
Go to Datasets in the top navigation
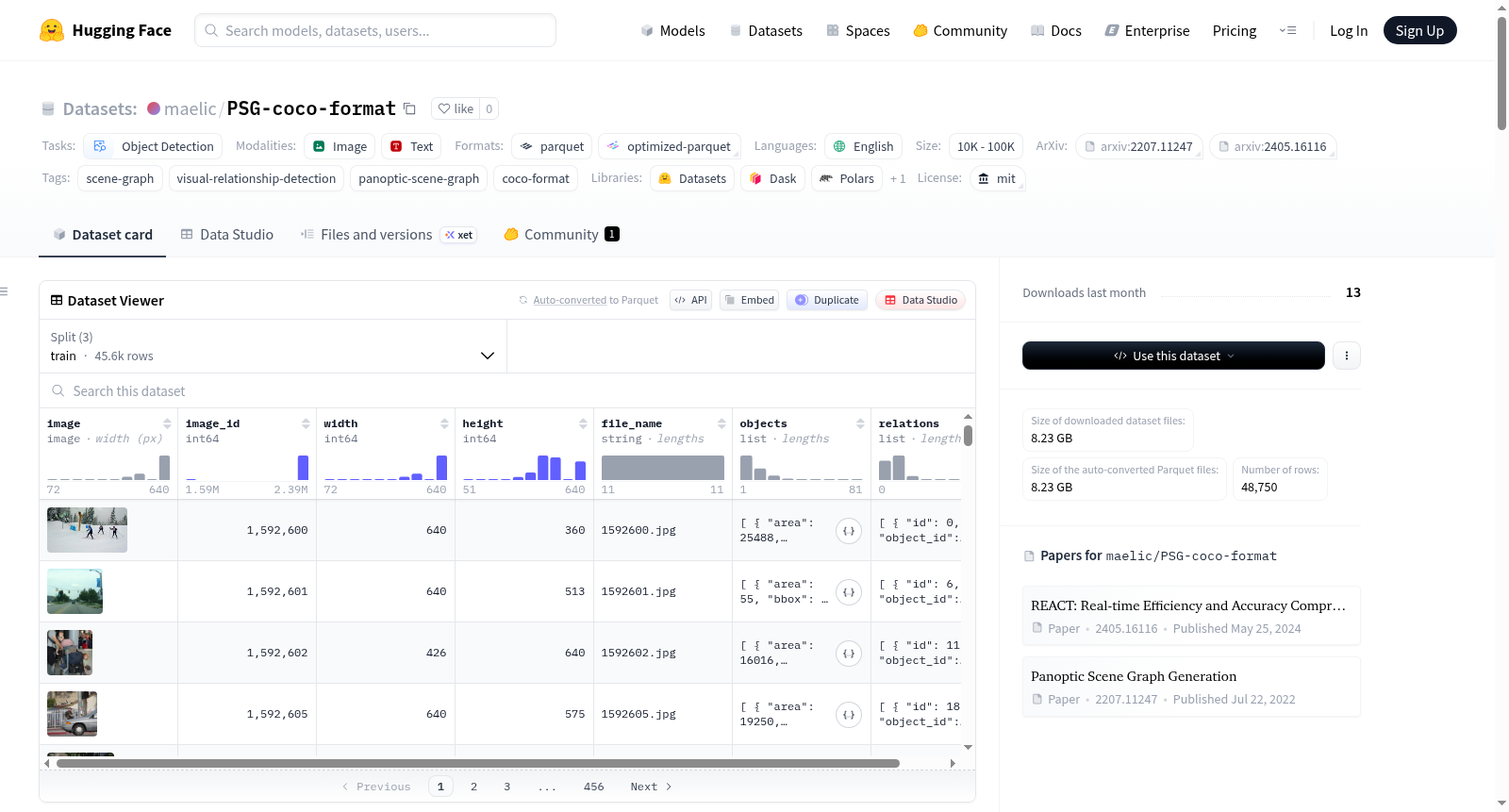(x=766, y=30)
